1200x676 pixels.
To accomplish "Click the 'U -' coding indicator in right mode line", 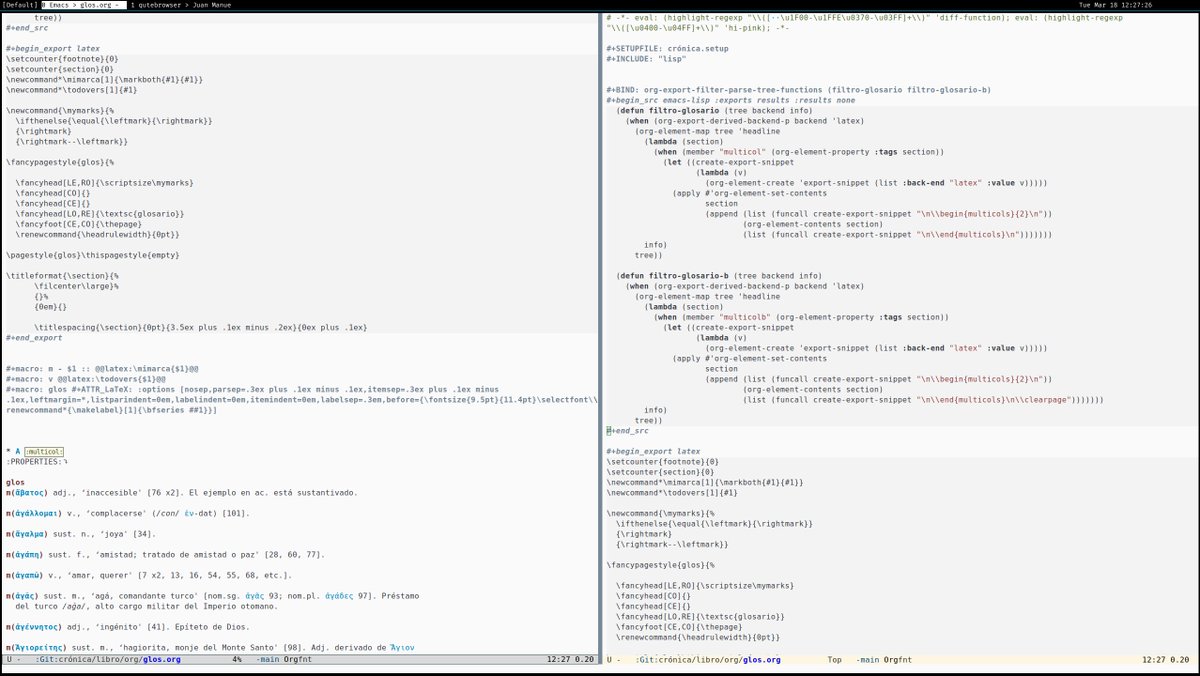I will tap(613, 660).
